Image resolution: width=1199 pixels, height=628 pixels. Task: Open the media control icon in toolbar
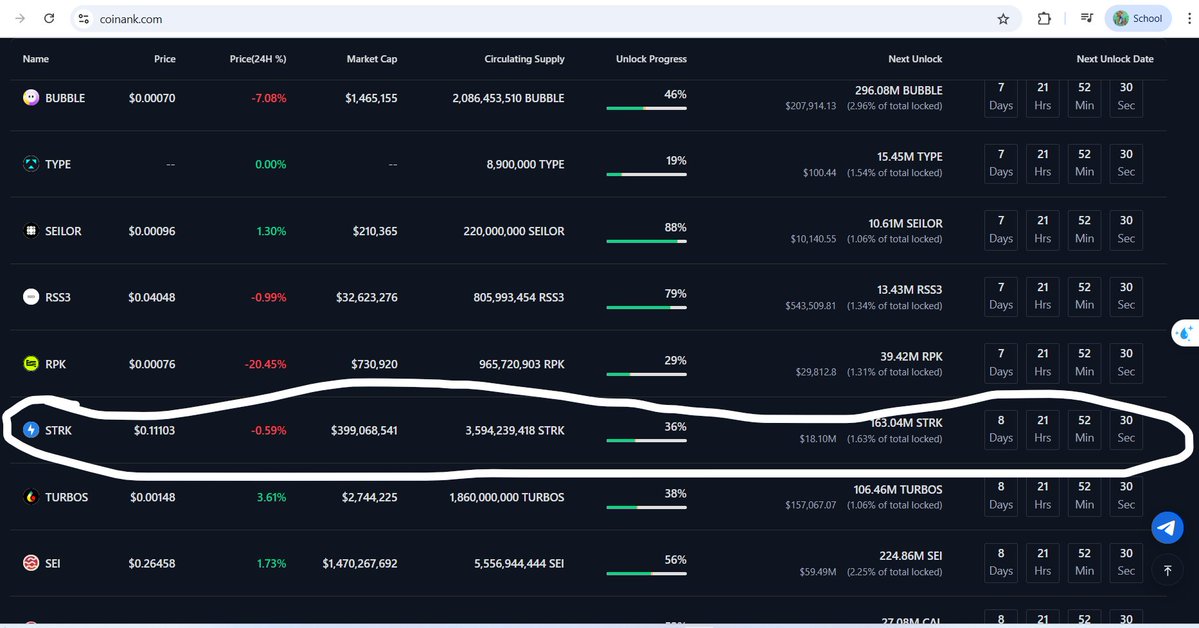tap(1086, 18)
